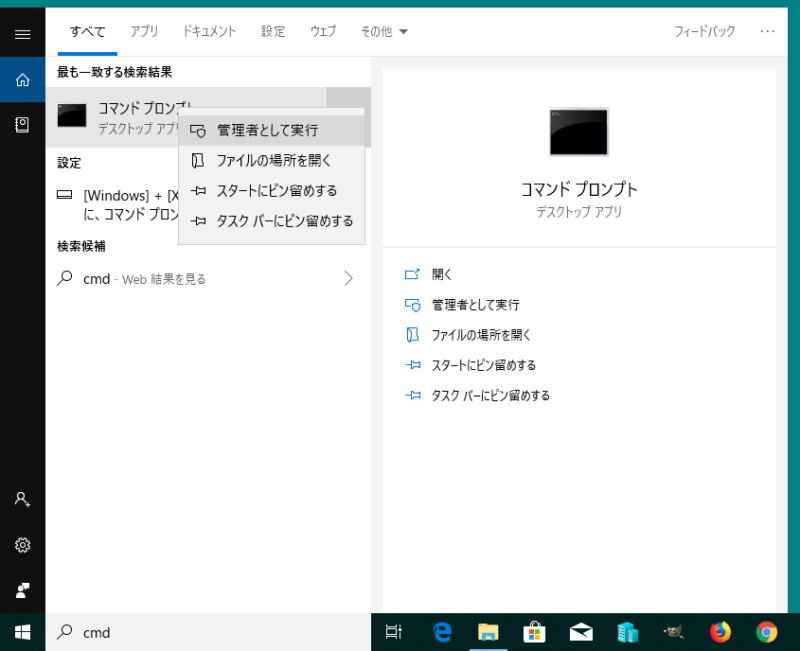
Task: Open GIMP from the taskbar
Action: (x=673, y=632)
